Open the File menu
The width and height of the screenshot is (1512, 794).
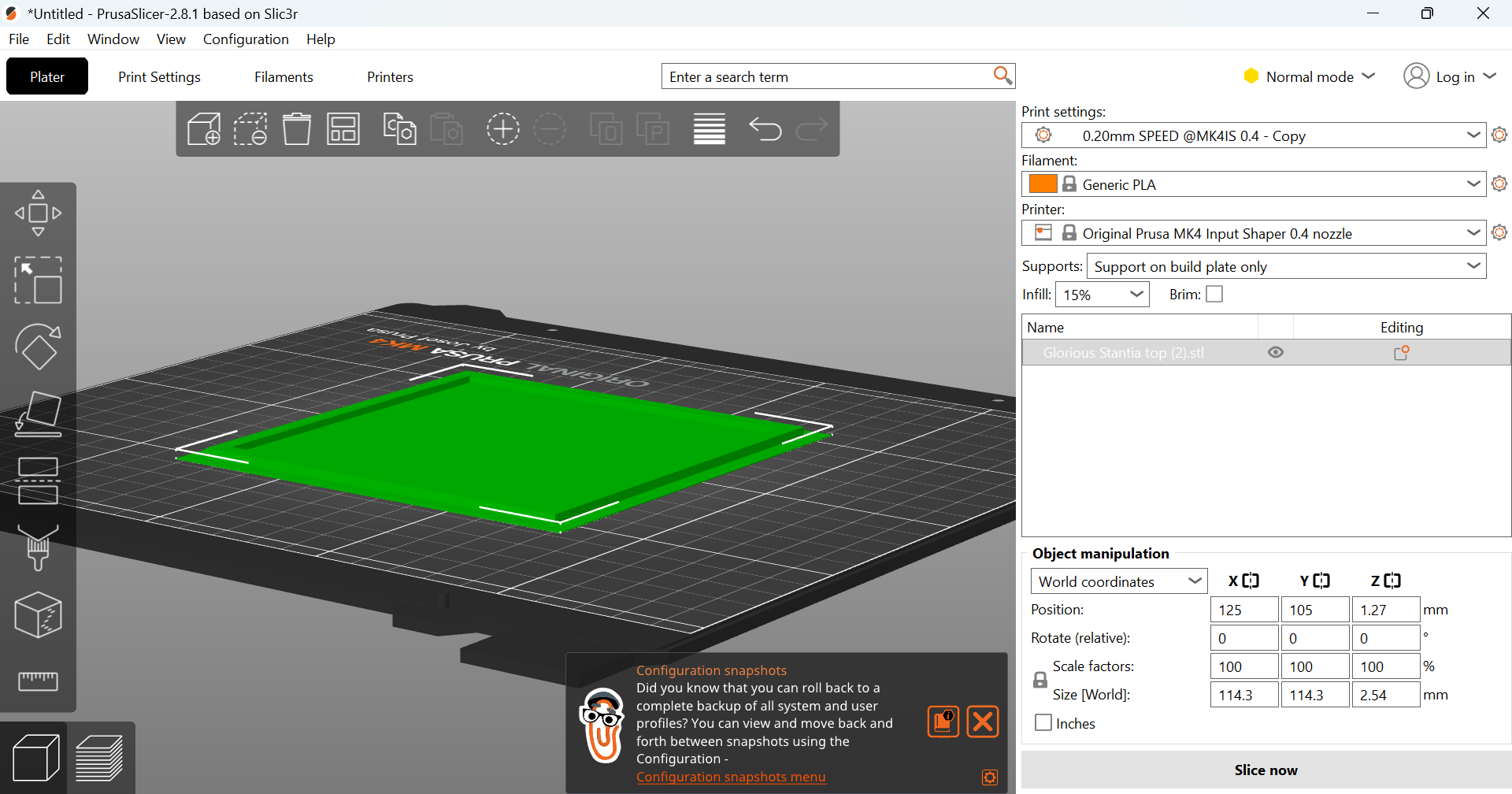[19, 39]
